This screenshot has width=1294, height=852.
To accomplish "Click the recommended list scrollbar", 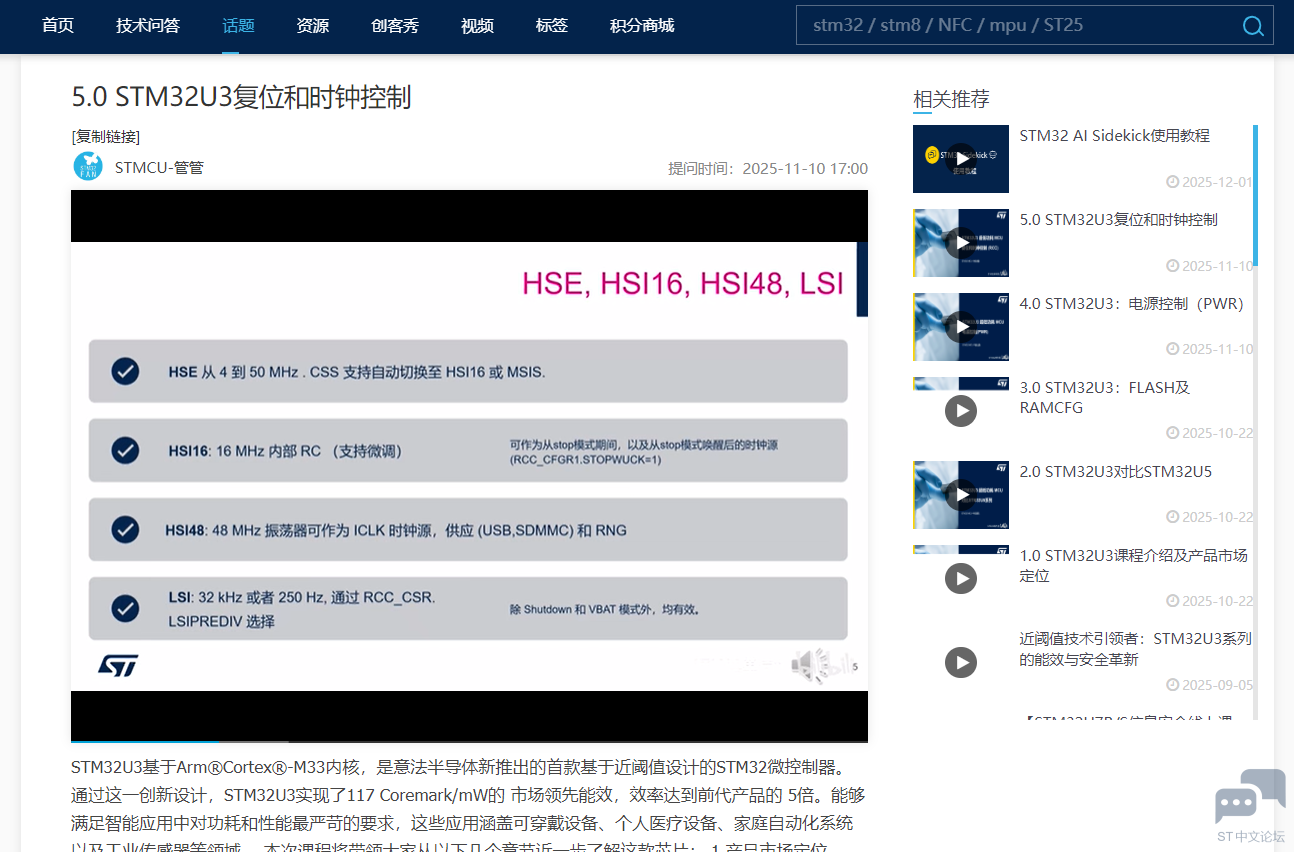I will point(1255,196).
